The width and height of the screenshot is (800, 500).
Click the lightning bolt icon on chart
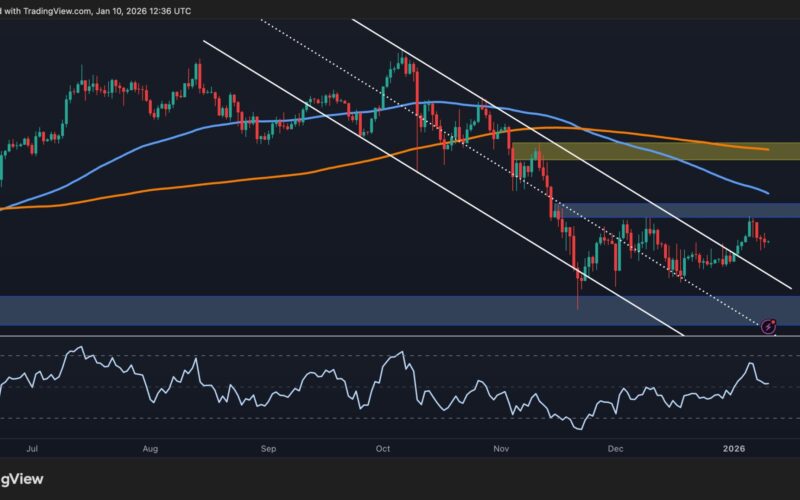coord(769,326)
